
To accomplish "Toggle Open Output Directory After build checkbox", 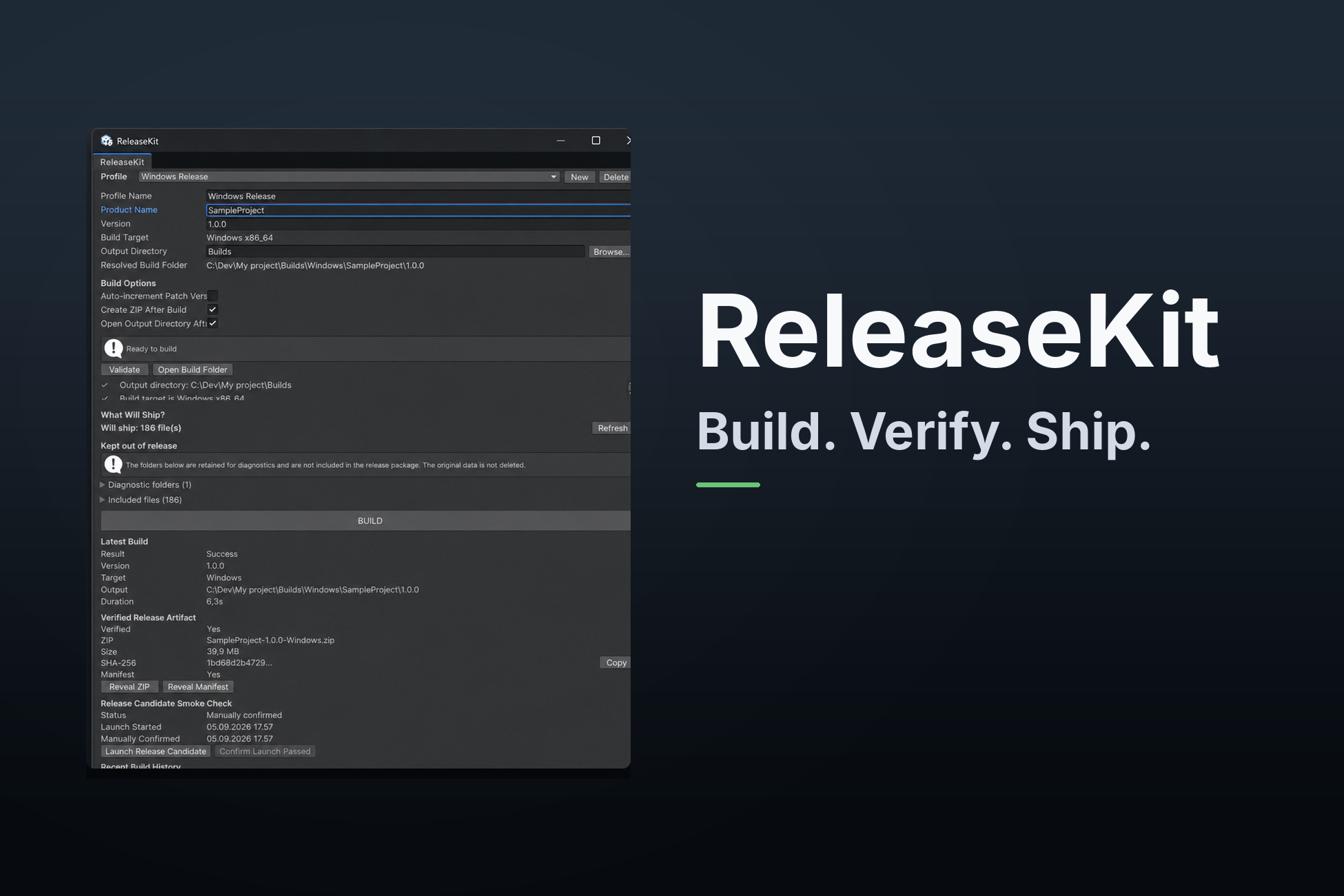I will coord(213,323).
